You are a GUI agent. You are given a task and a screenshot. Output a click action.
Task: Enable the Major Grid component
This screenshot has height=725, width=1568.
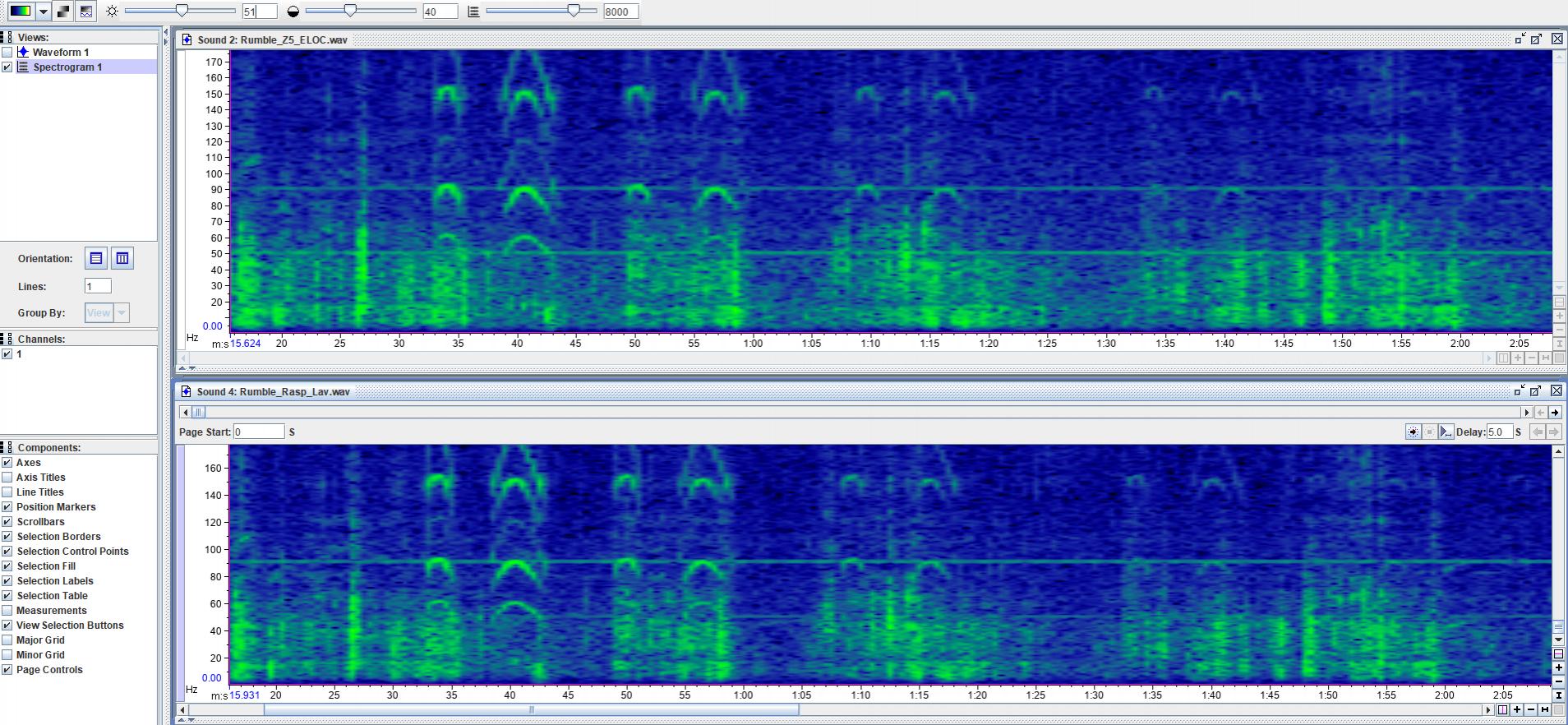pos(7,640)
